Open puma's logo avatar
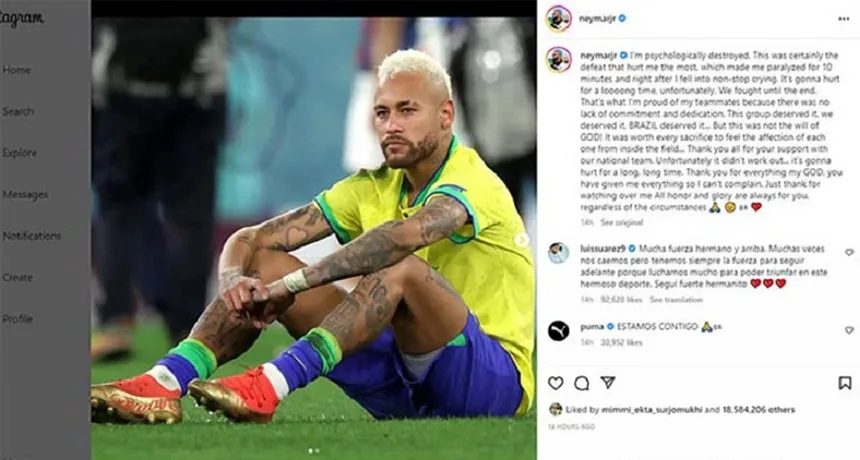The width and height of the screenshot is (860, 460). (x=558, y=331)
